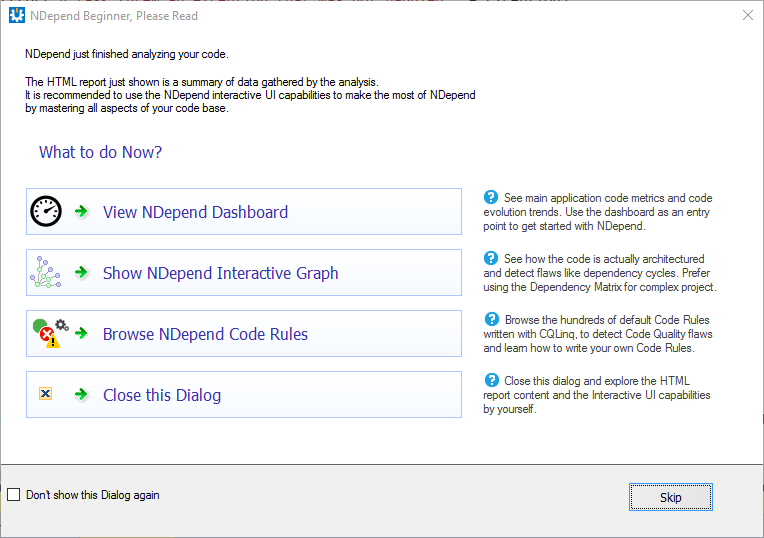This screenshot has width=764, height=538.
Task: Click the help icon beside the architecture description
Action: pos(491,258)
